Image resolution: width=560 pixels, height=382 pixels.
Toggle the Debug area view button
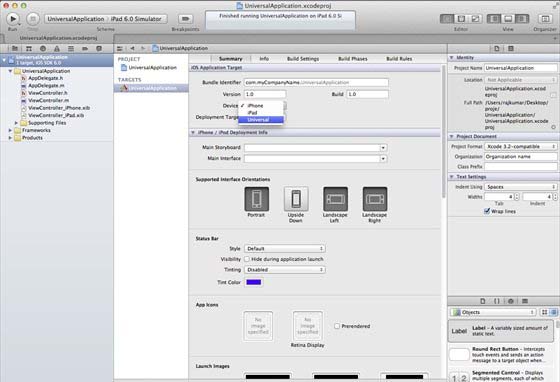pyautogui.click(x=508, y=19)
